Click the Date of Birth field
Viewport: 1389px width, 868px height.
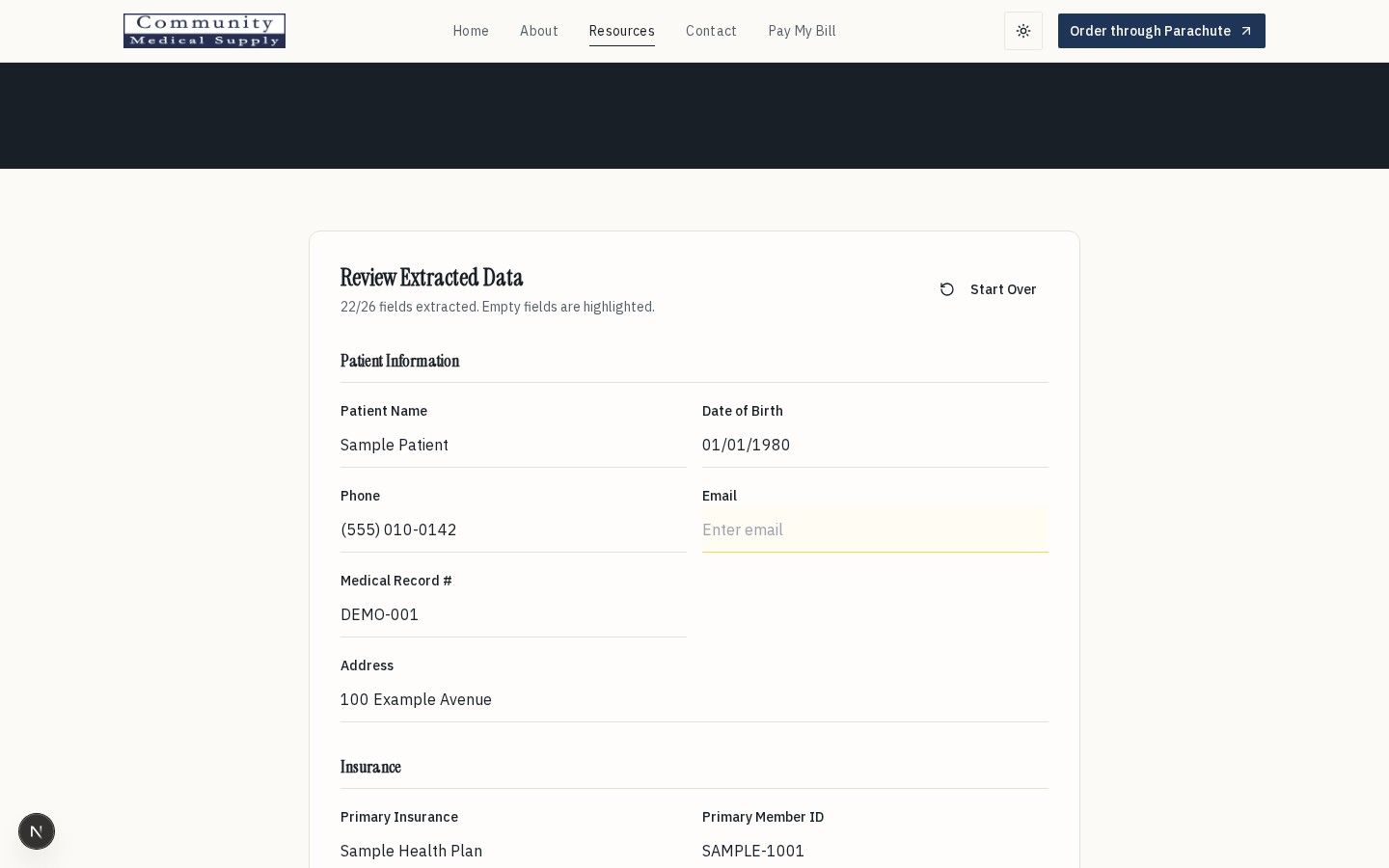click(x=875, y=445)
